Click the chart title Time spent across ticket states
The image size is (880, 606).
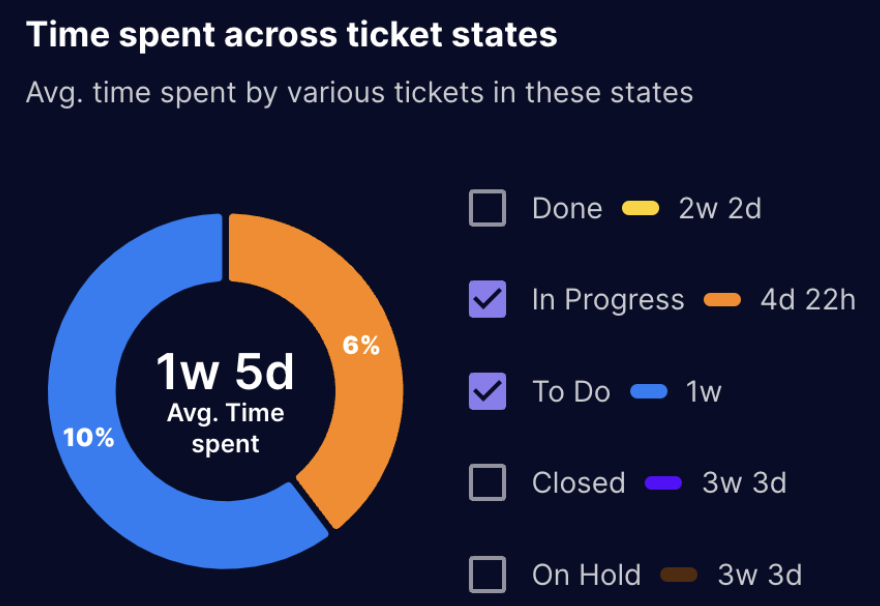[x=292, y=34]
